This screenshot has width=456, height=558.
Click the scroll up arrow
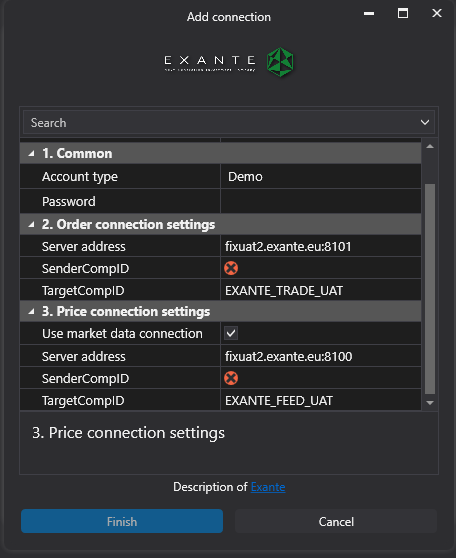pyautogui.click(x=430, y=147)
